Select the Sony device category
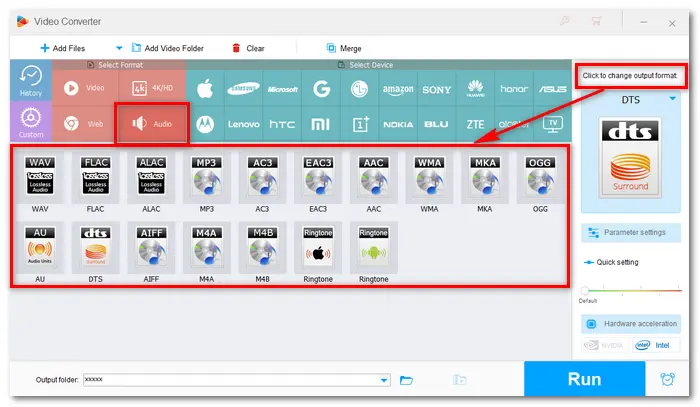Screen dimensions: 700x407 pos(437,88)
